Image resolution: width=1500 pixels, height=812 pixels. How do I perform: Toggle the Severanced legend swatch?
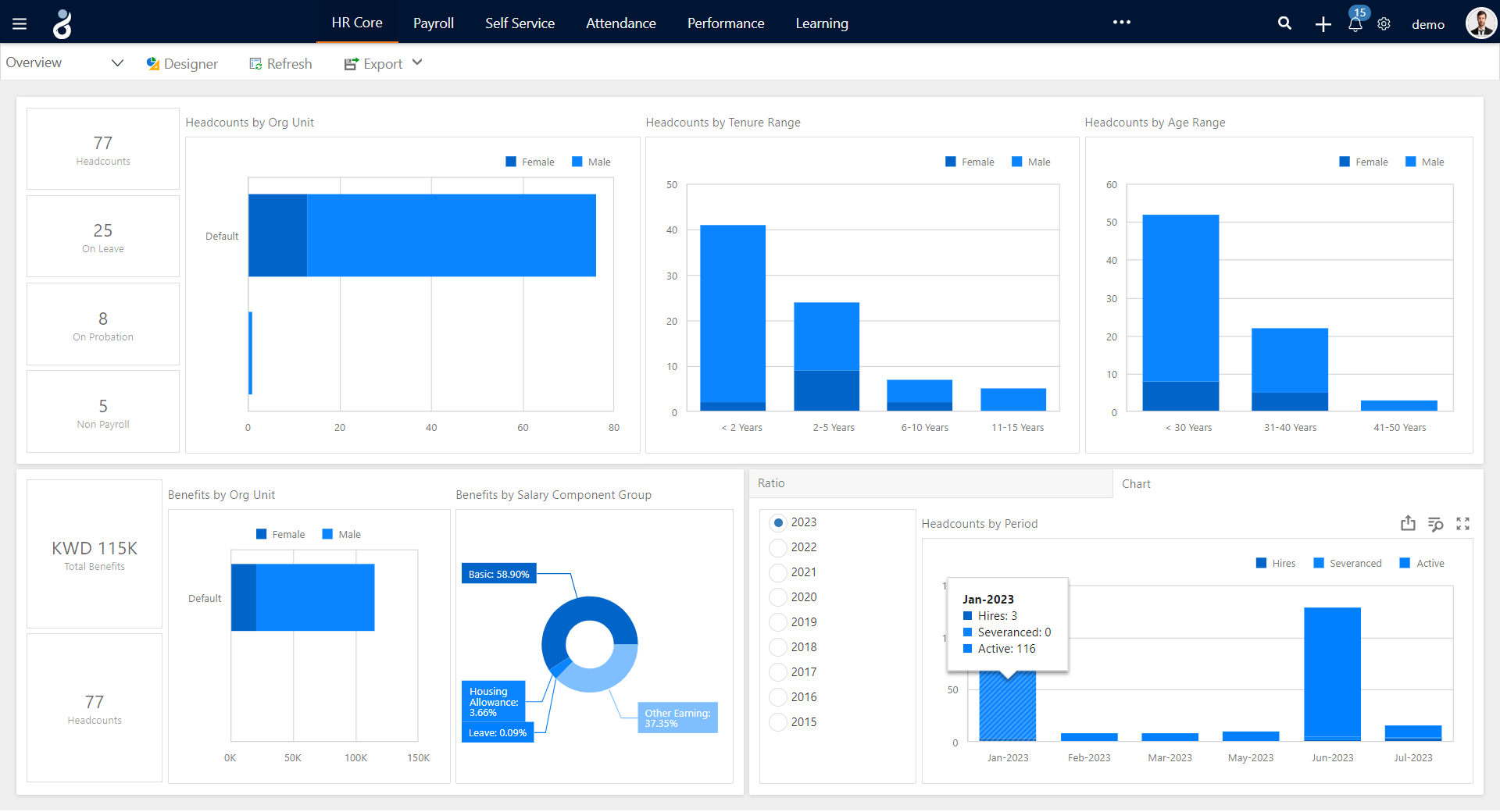[x=1319, y=563]
